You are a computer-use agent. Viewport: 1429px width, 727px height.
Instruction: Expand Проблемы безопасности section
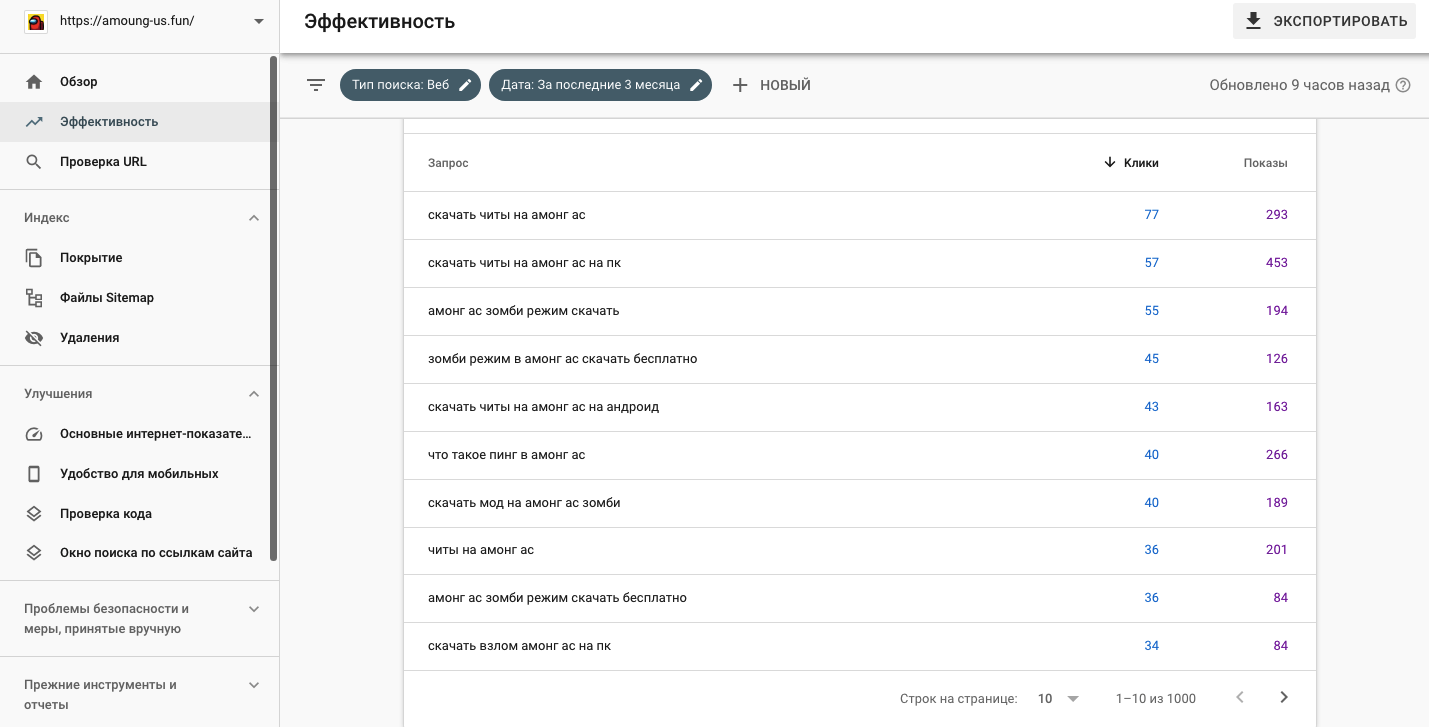pos(254,609)
